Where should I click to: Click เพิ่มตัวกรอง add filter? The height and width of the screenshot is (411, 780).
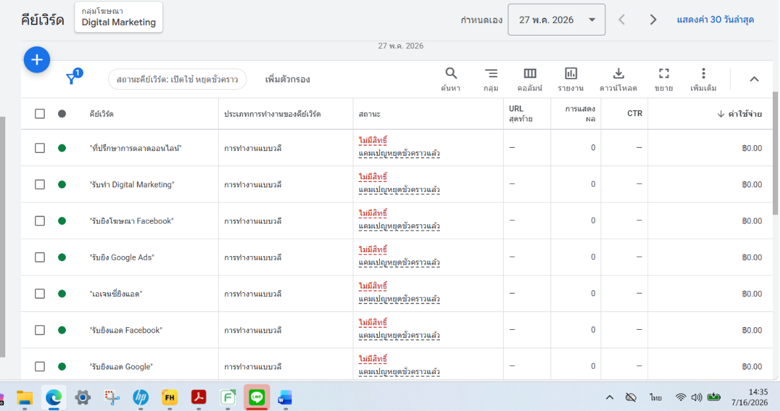288,79
